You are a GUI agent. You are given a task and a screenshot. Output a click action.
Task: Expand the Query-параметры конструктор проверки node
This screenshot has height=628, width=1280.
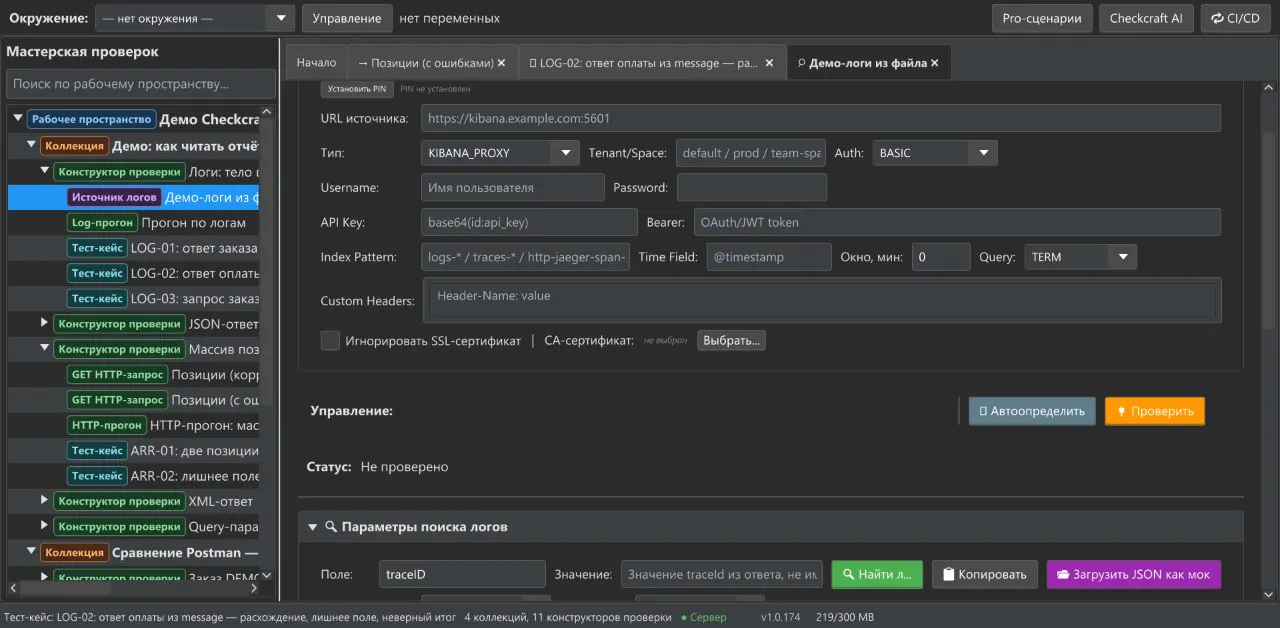click(44, 526)
